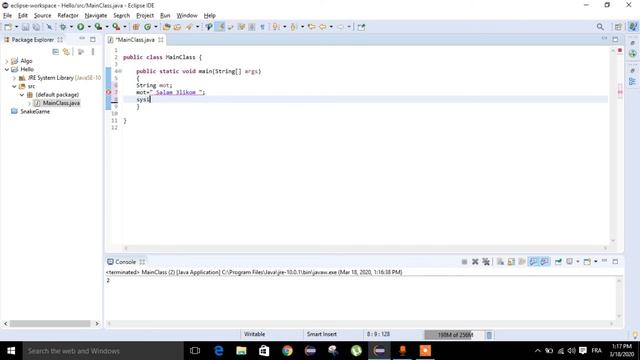Click the Save All toolbar icon

pyautogui.click(x=36, y=27)
